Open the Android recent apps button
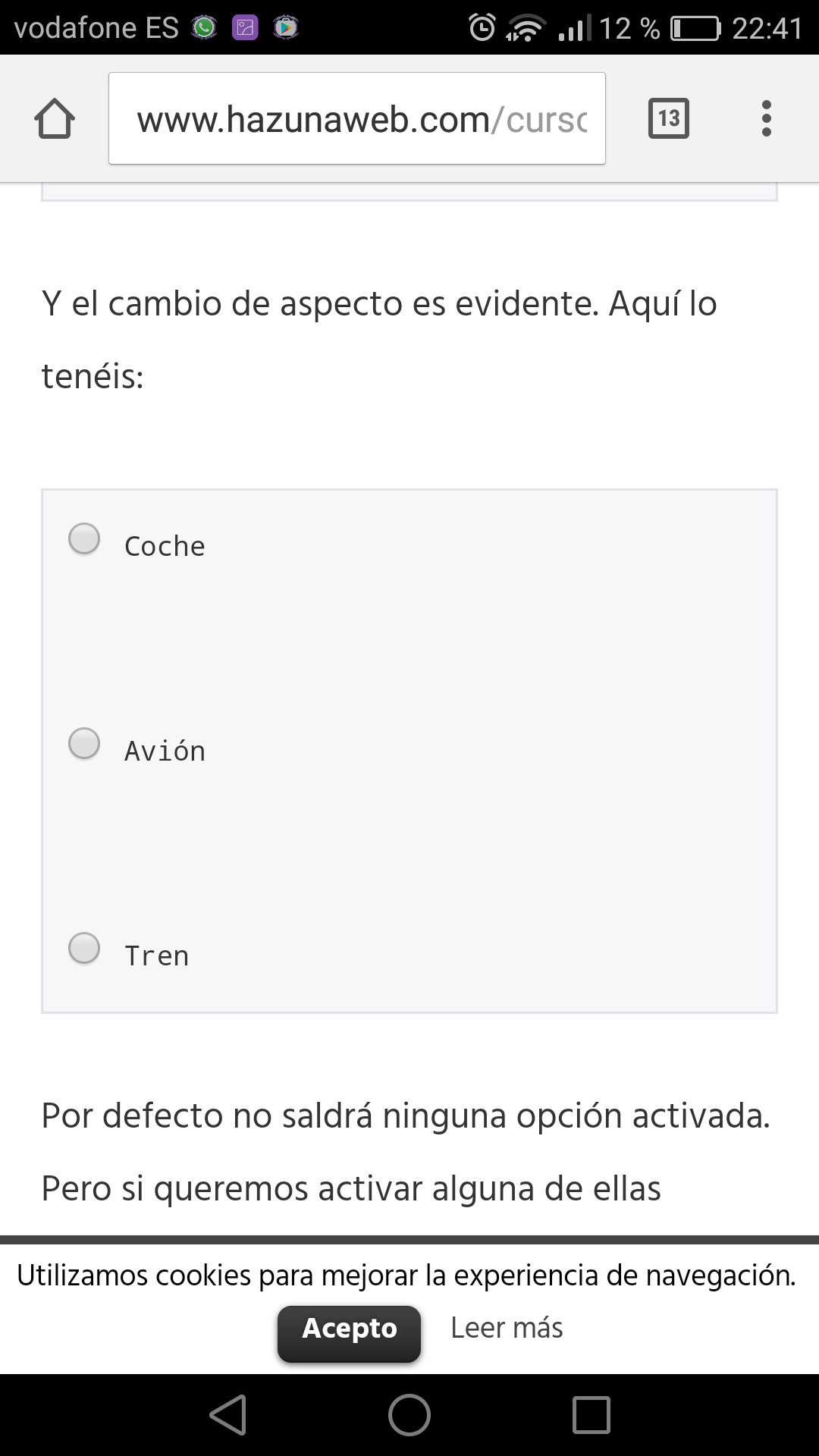The width and height of the screenshot is (819, 1456). click(591, 1415)
